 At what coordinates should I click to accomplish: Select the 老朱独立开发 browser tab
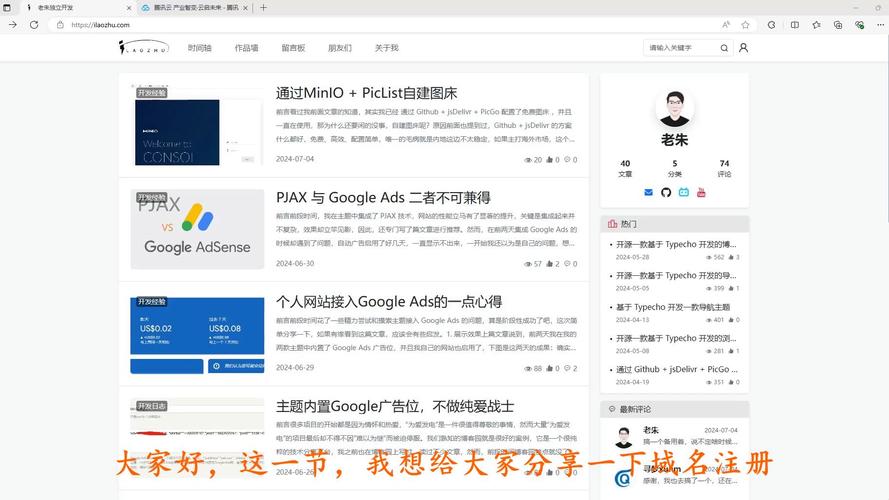(x=77, y=8)
